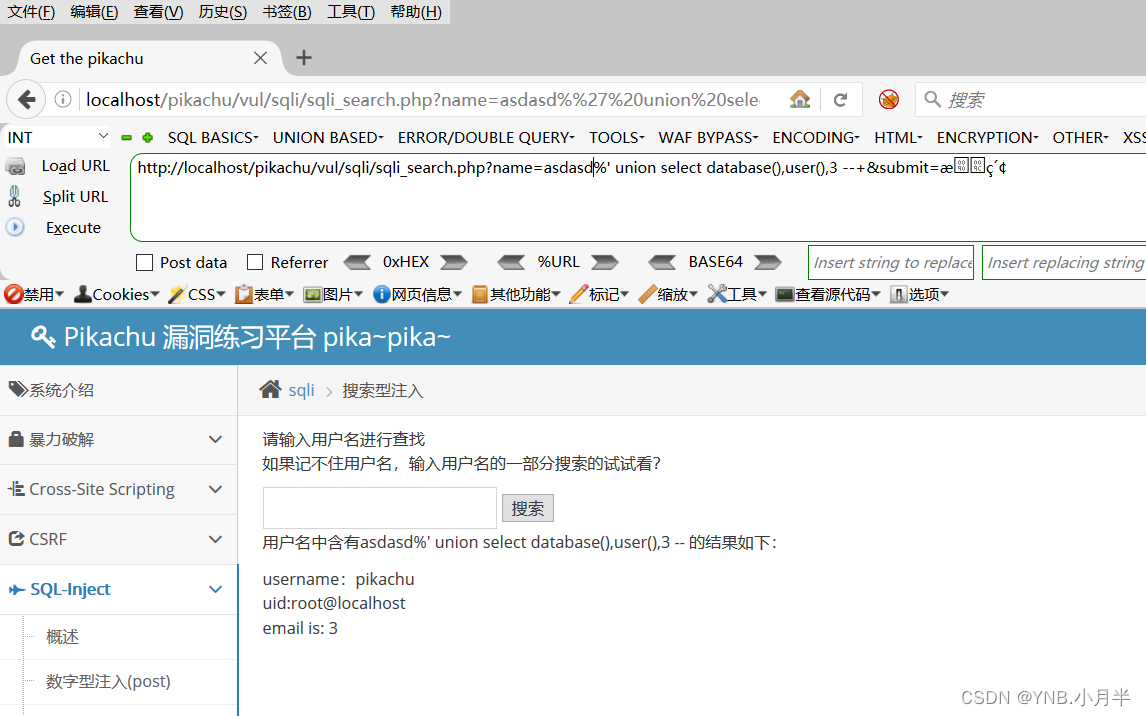Click the username search input field
Viewport: 1146px width, 716px height.
379,508
